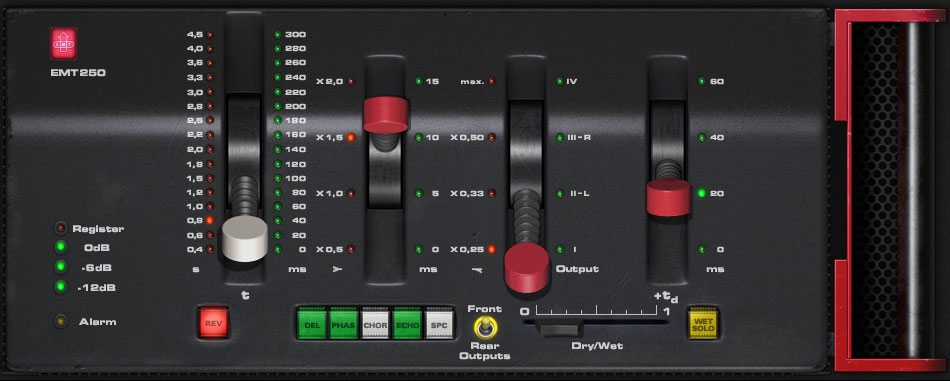Viewport: 950px width, 381px height.
Task: Select the CHOR program button
Action: point(376,323)
